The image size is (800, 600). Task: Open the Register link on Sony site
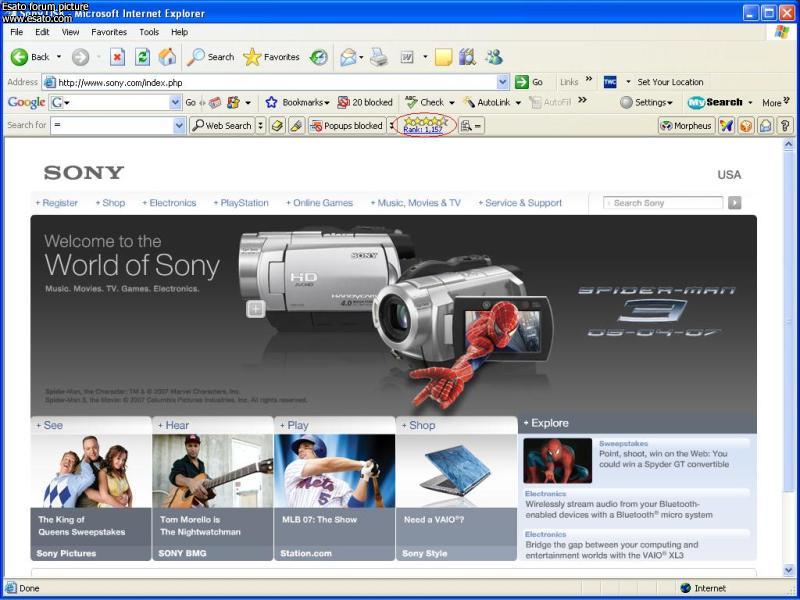(x=56, y=203)
